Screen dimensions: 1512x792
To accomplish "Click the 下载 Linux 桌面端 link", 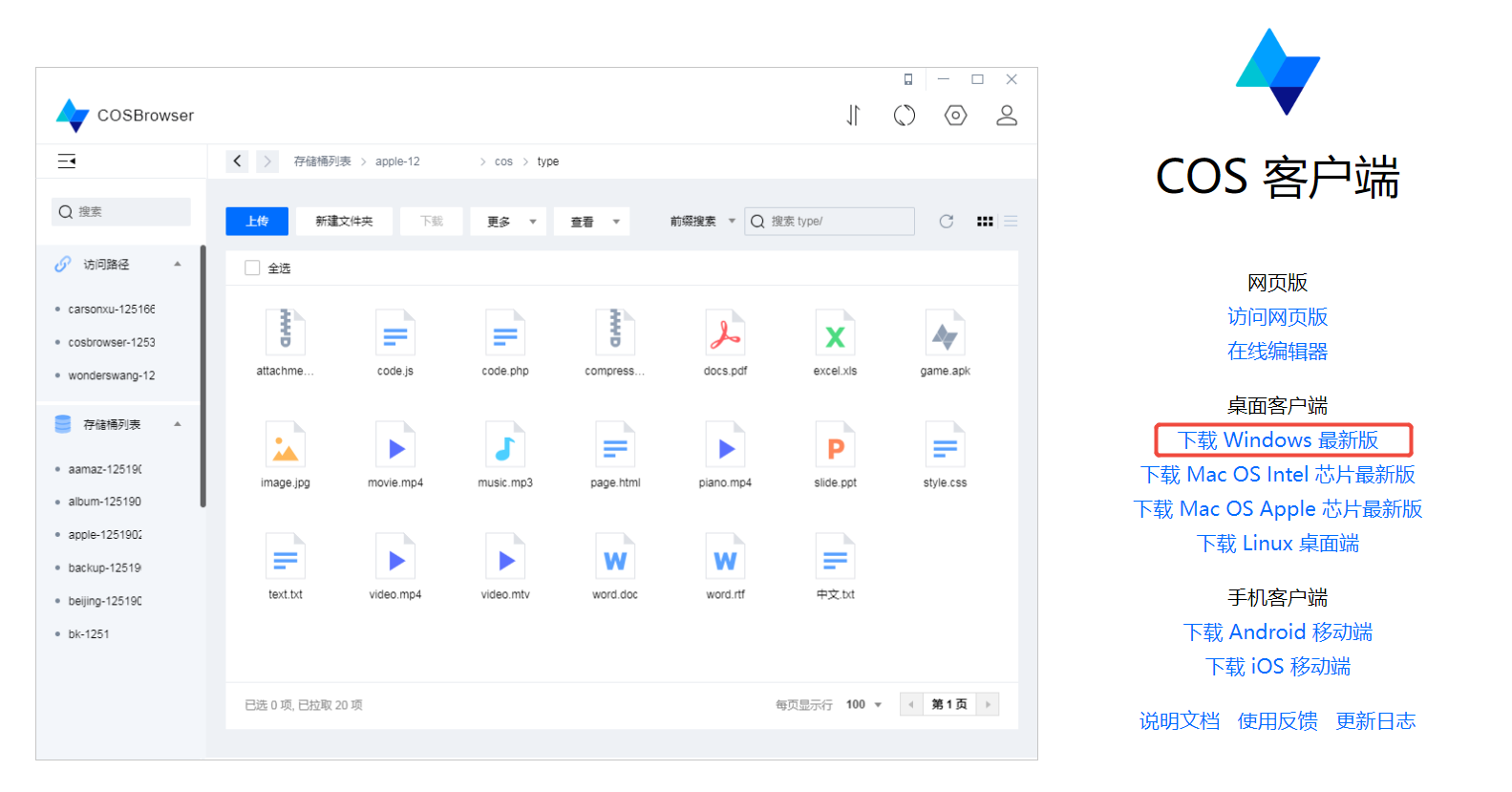I will coord(1278,544).
